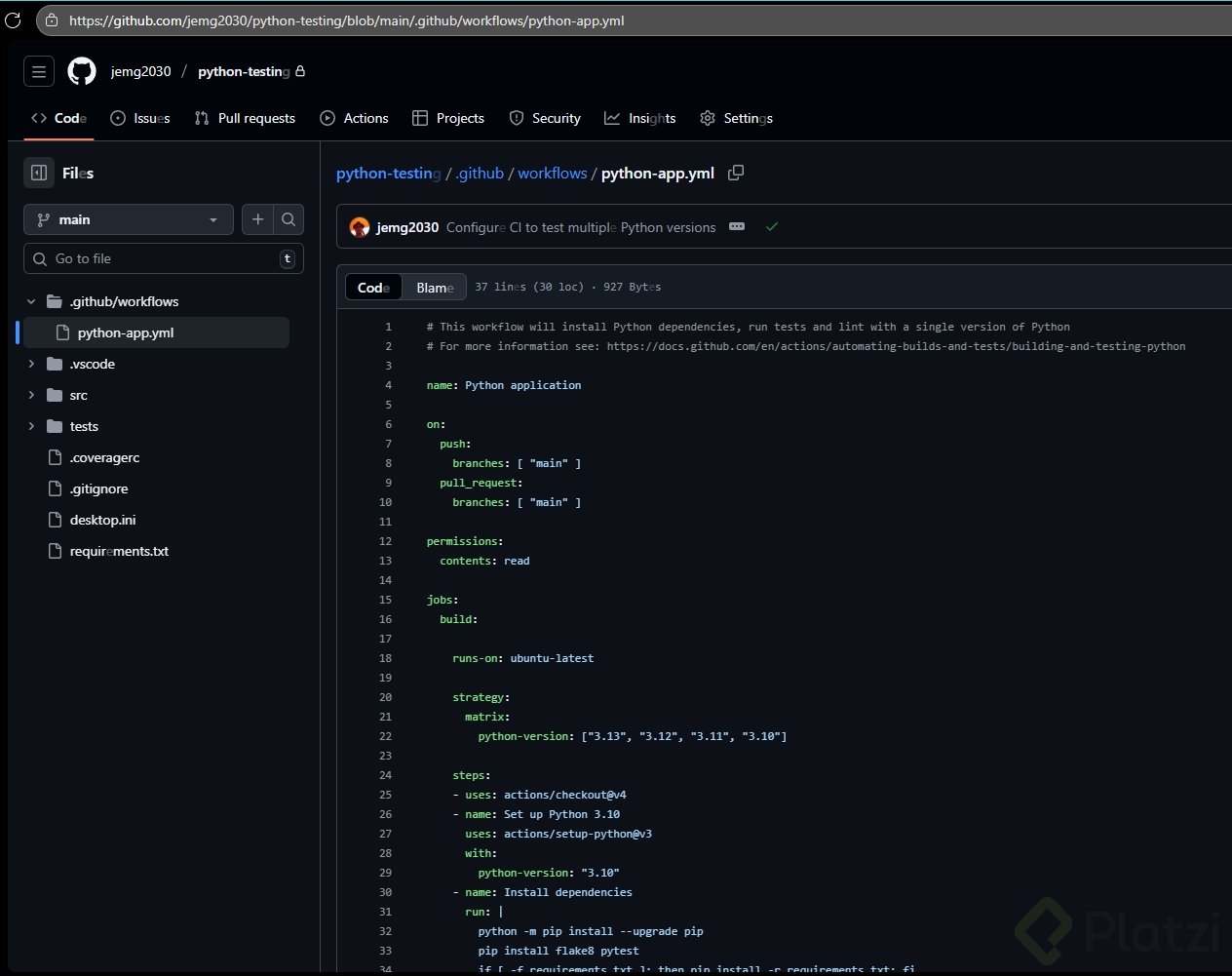Click the search icon in file tree
This screenshot has width=1232, height=976.
tap(289, 219)
